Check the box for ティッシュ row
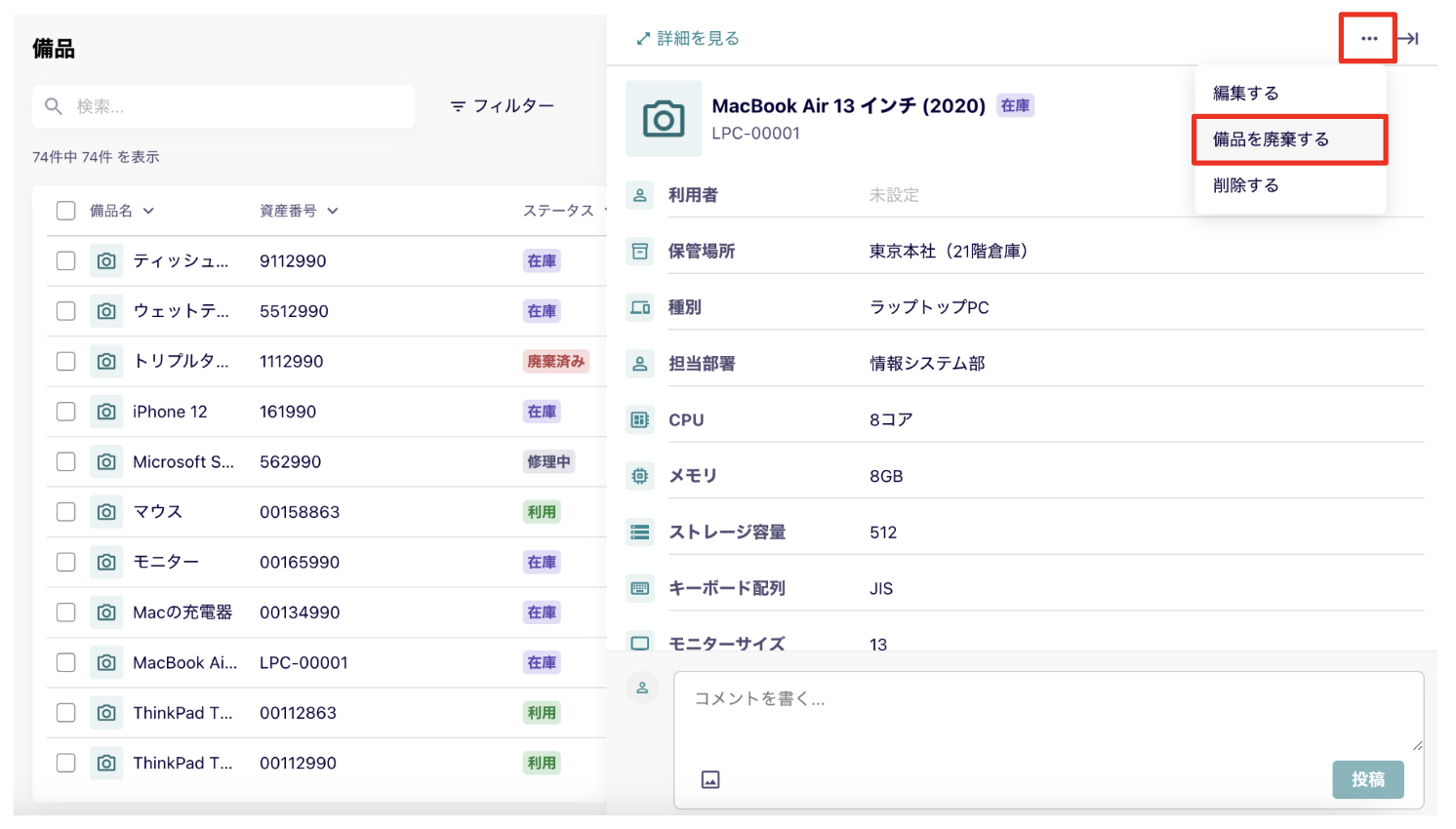The height and width of the screenshot is (829, 1456). point(66,261)
